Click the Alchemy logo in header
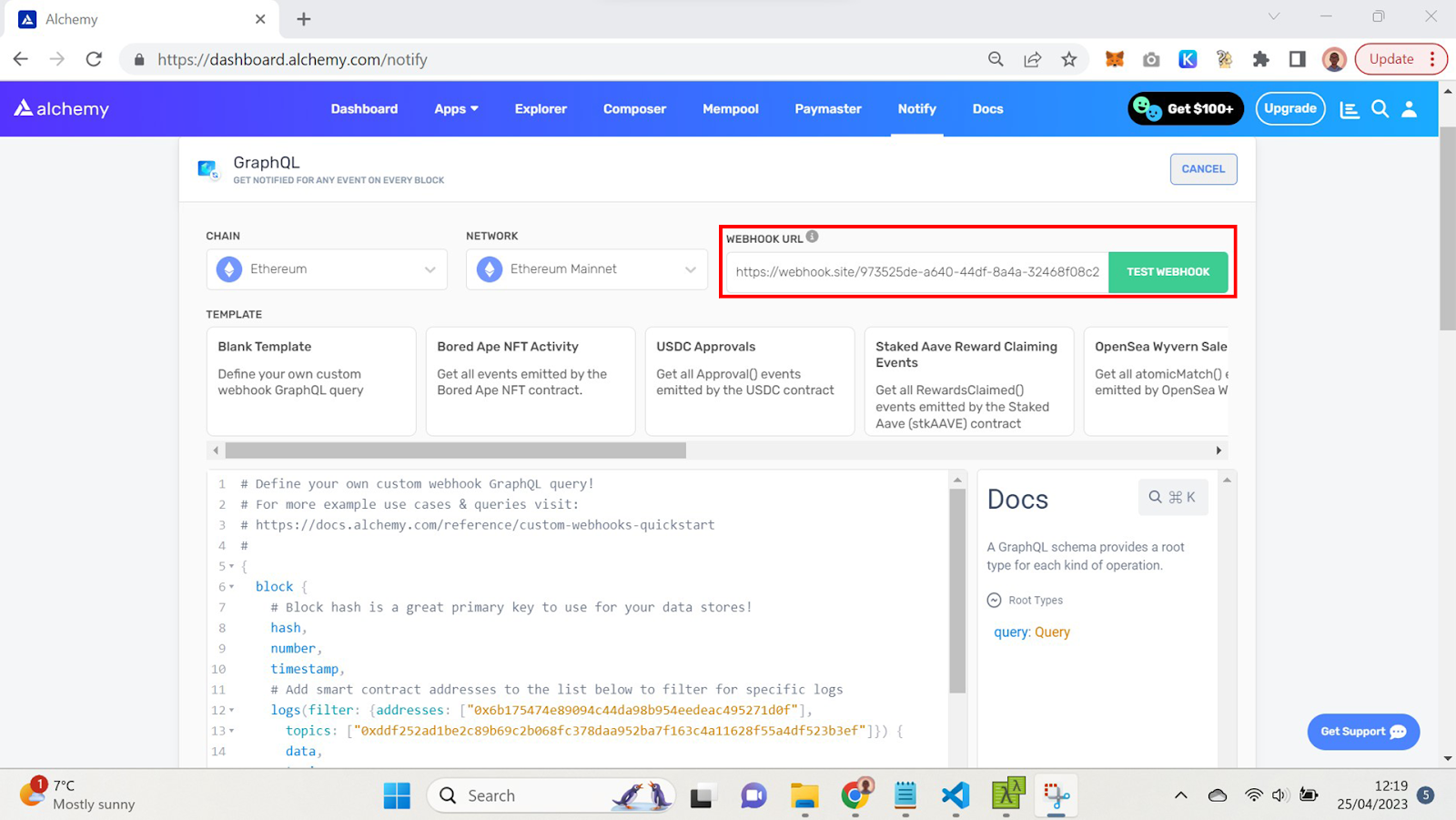1456x820 pixels. click(61, 108)
